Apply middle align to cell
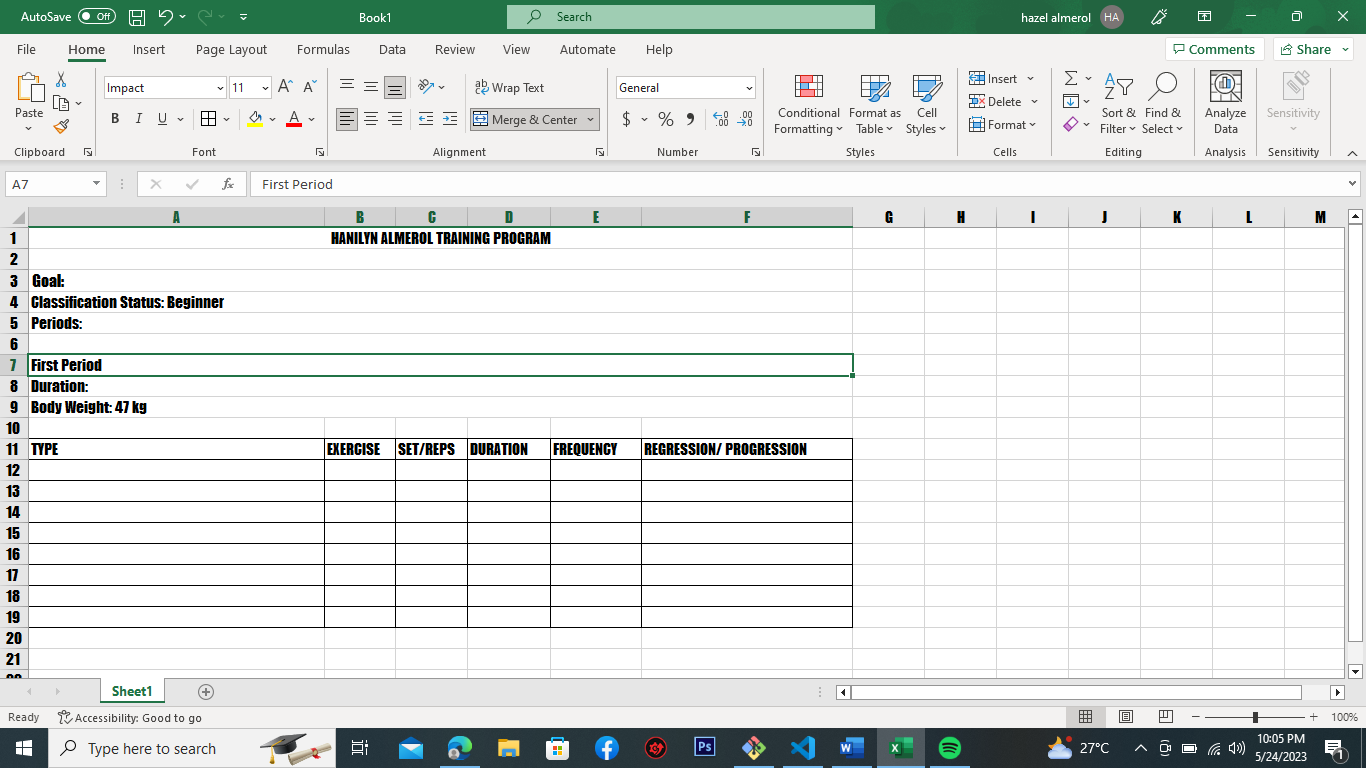1366x768 pixels. click(x=371, y=87)
